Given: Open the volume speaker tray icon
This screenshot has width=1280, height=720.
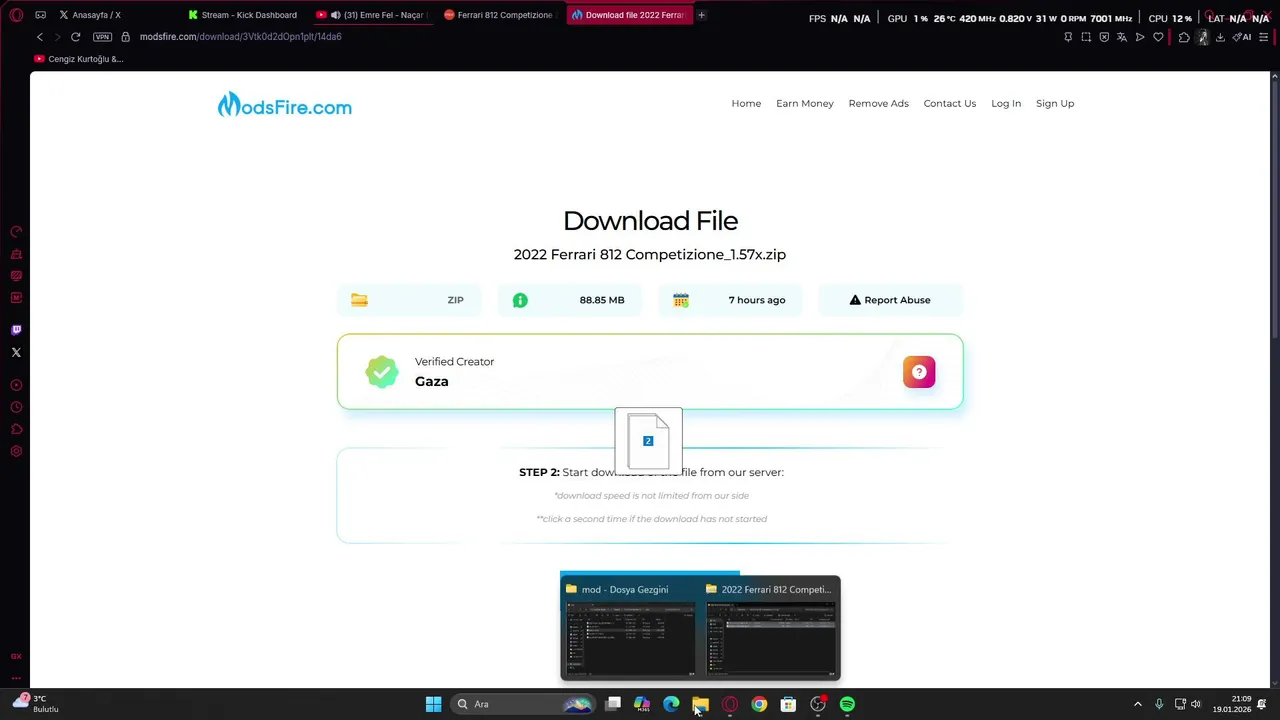Looking at the screenshot, I should click(x=1196, y=704).
